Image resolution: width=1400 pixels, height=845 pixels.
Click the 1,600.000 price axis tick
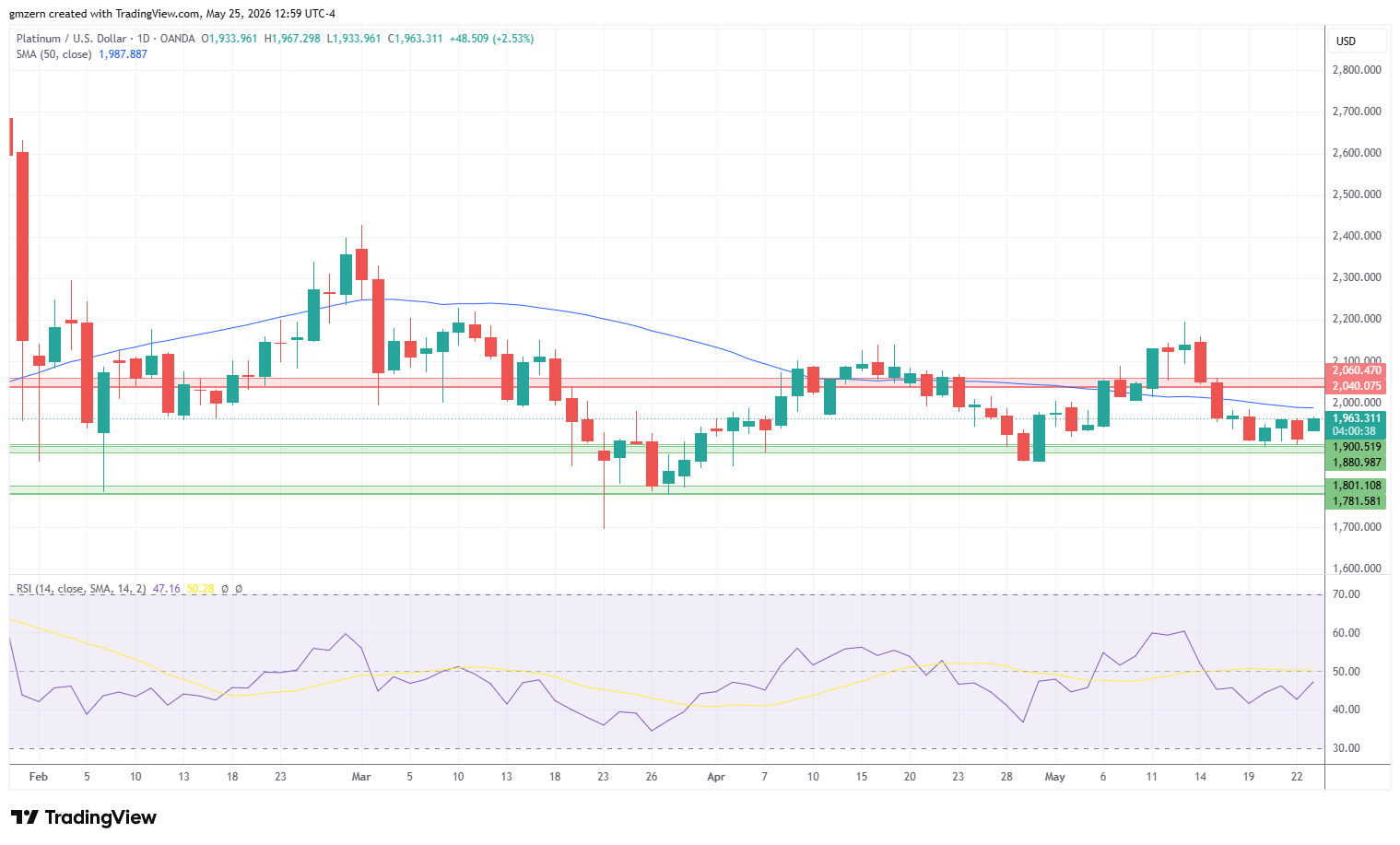(1357, 569)
